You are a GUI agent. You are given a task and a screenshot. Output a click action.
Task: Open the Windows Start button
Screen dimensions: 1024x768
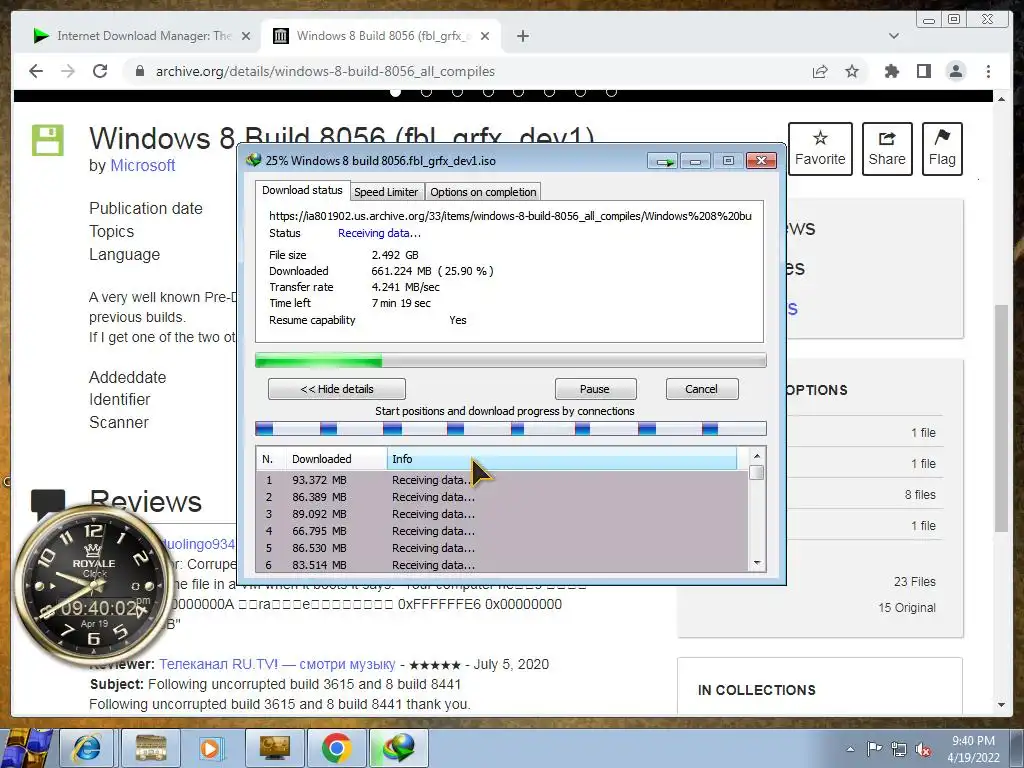click(26, 748)
